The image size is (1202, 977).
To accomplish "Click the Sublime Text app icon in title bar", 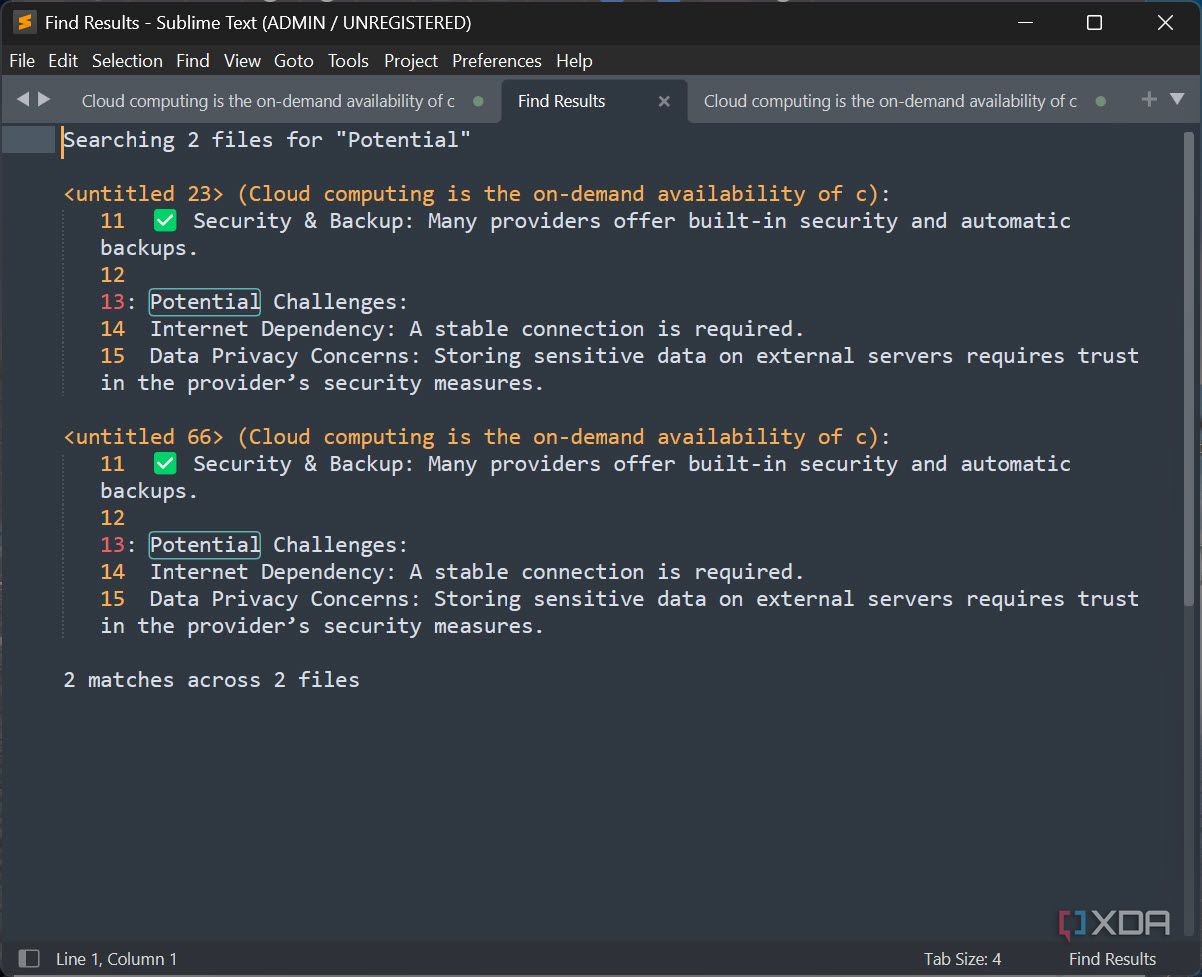I will [x=25, y=22].
